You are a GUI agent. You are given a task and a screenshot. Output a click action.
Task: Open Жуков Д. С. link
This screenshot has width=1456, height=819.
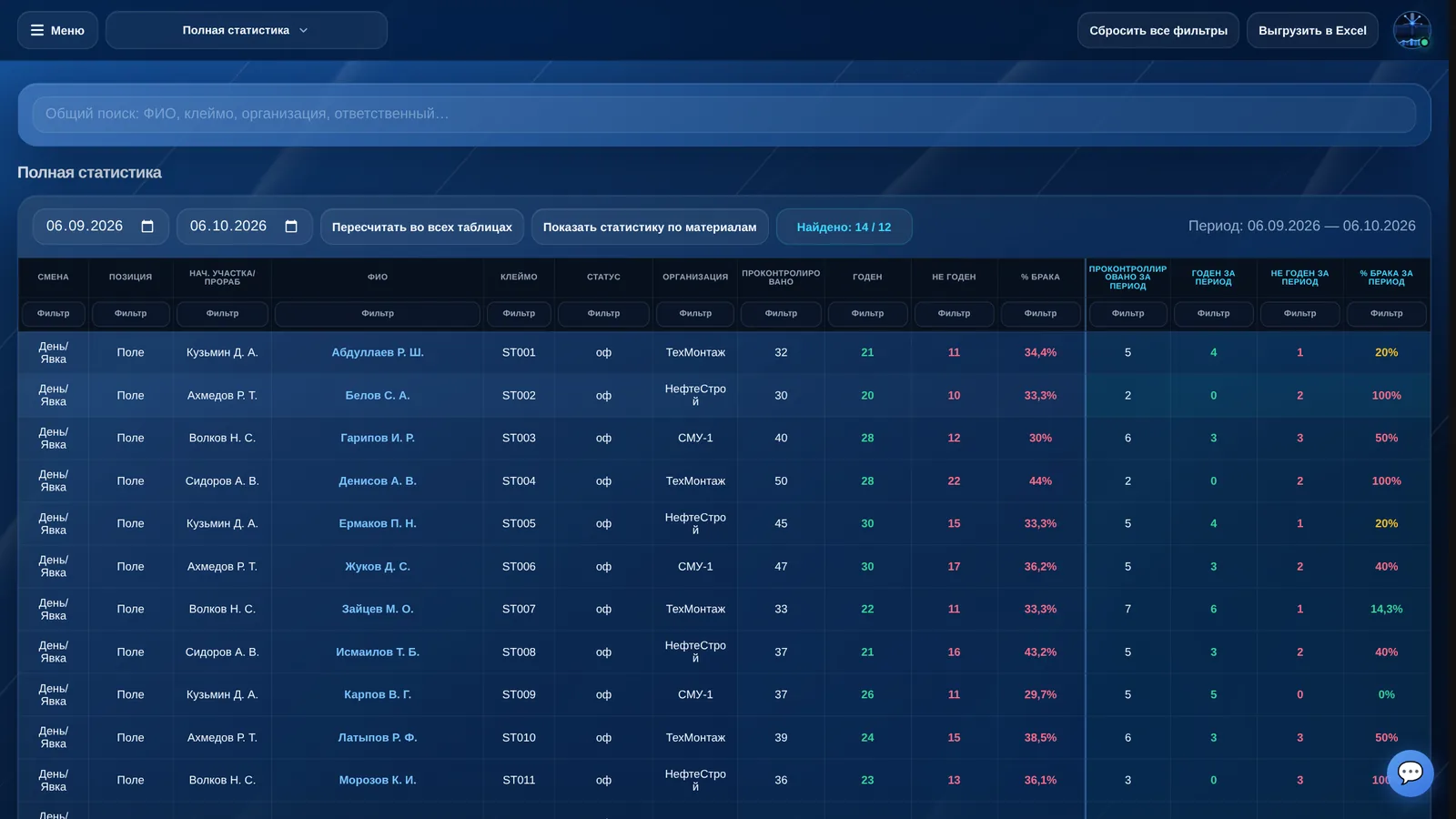coord(378,566)
